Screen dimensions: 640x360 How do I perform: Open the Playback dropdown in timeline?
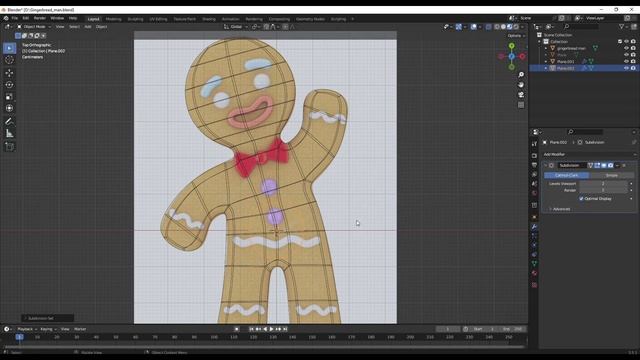click(27, 329)
